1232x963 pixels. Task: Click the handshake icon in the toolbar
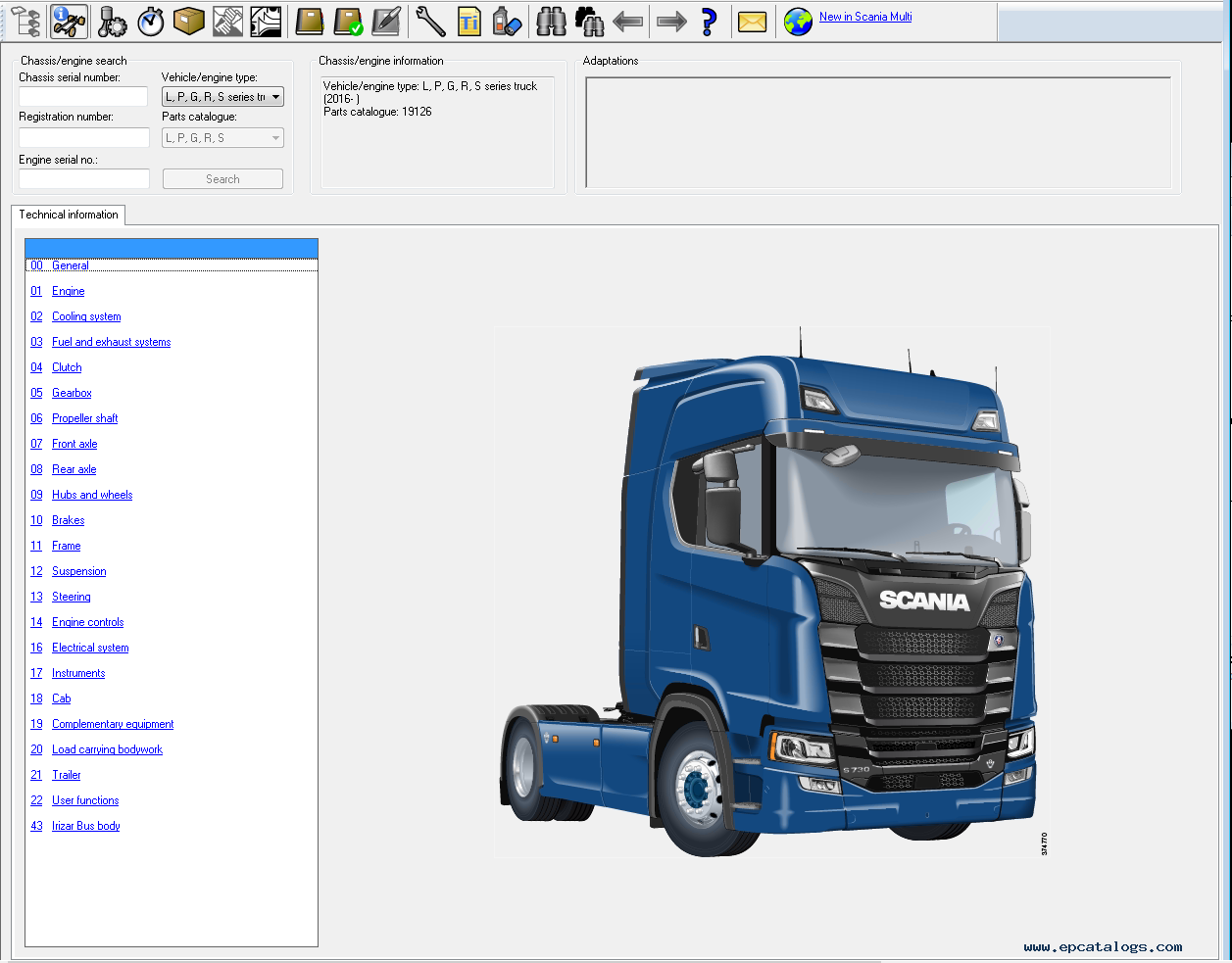[x=227, y=21]
